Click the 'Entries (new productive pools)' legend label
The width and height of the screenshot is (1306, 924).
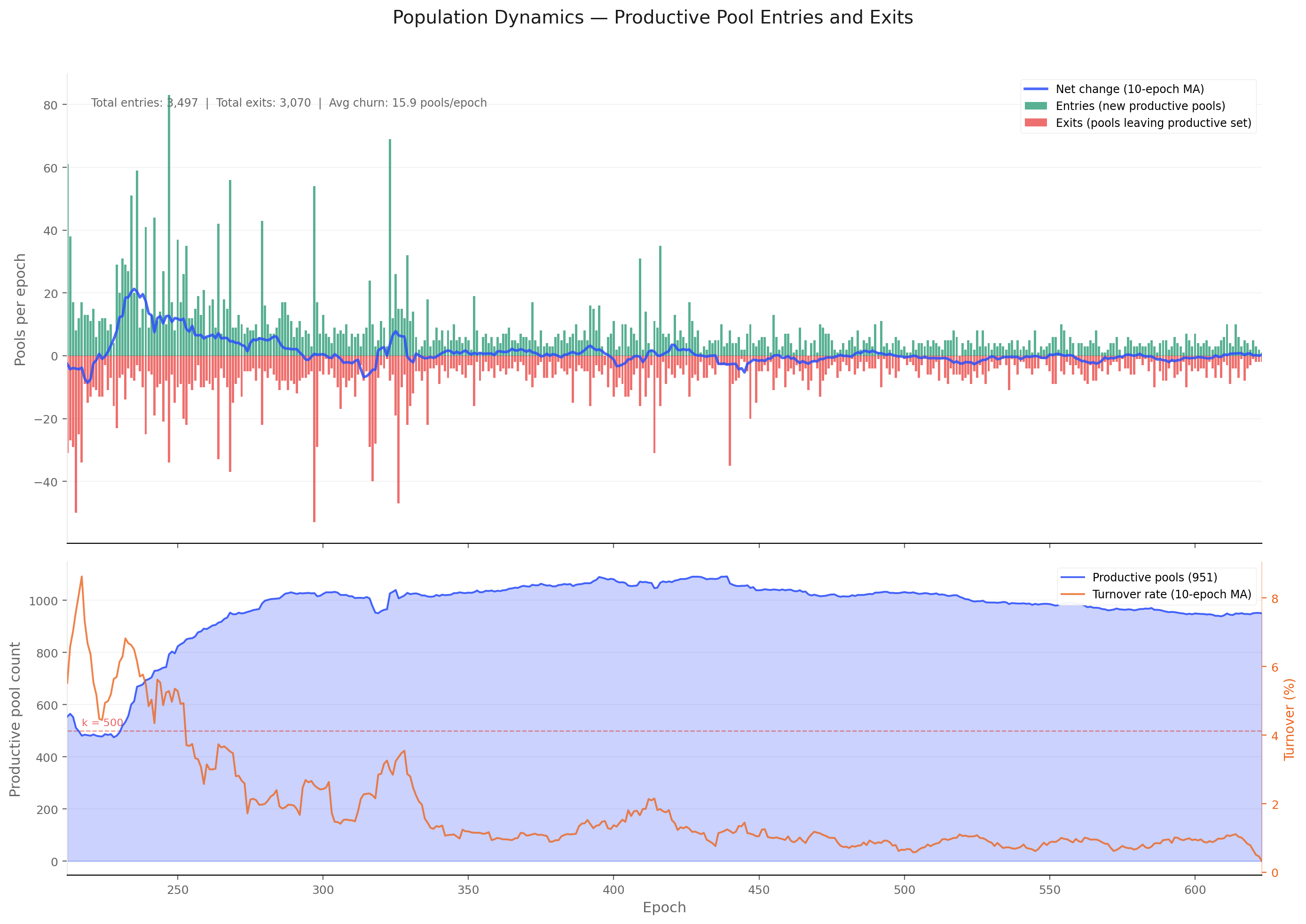(x=1141, y=106)
